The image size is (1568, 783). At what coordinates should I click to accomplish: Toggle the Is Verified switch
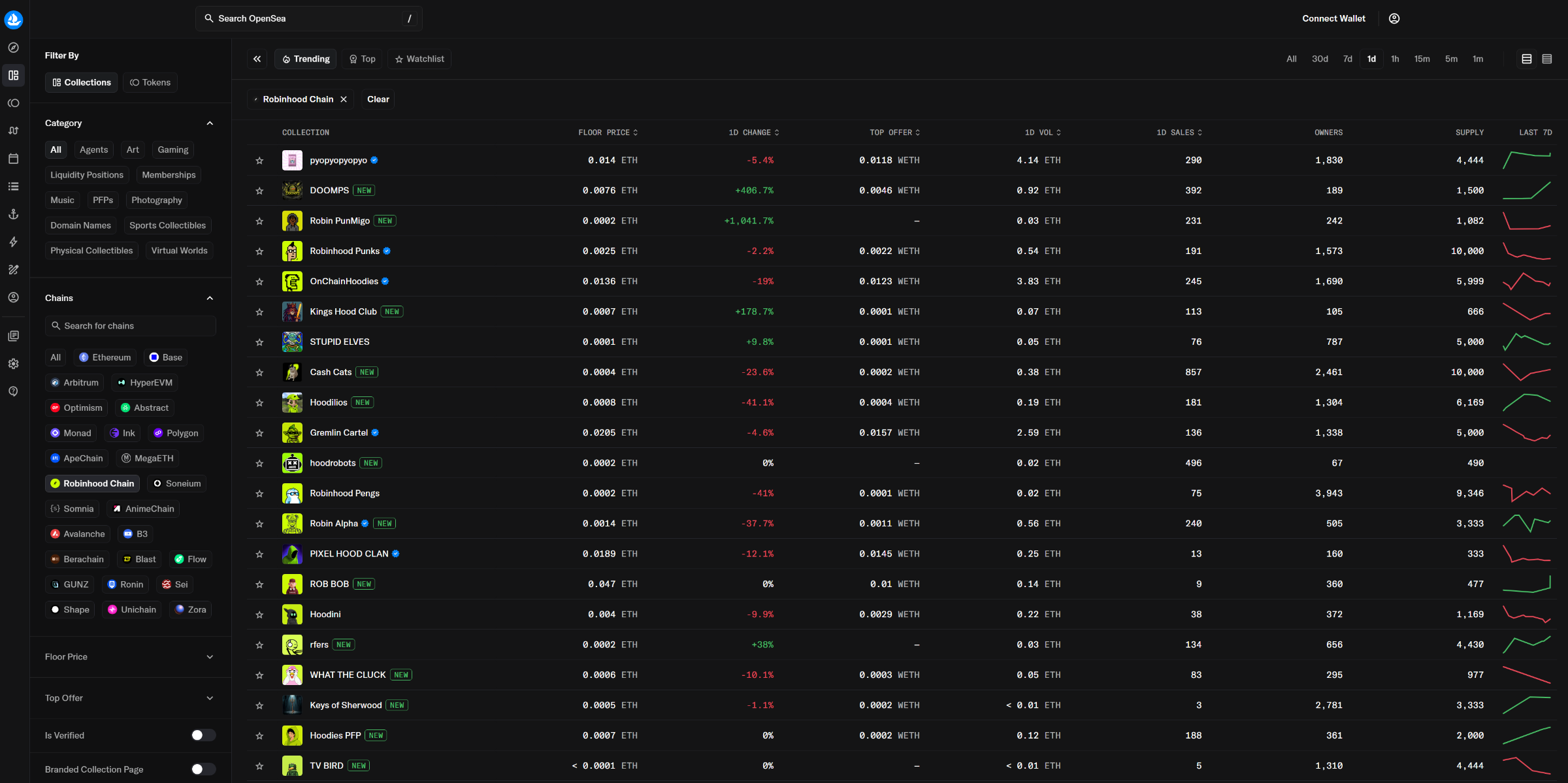point(203,735)
